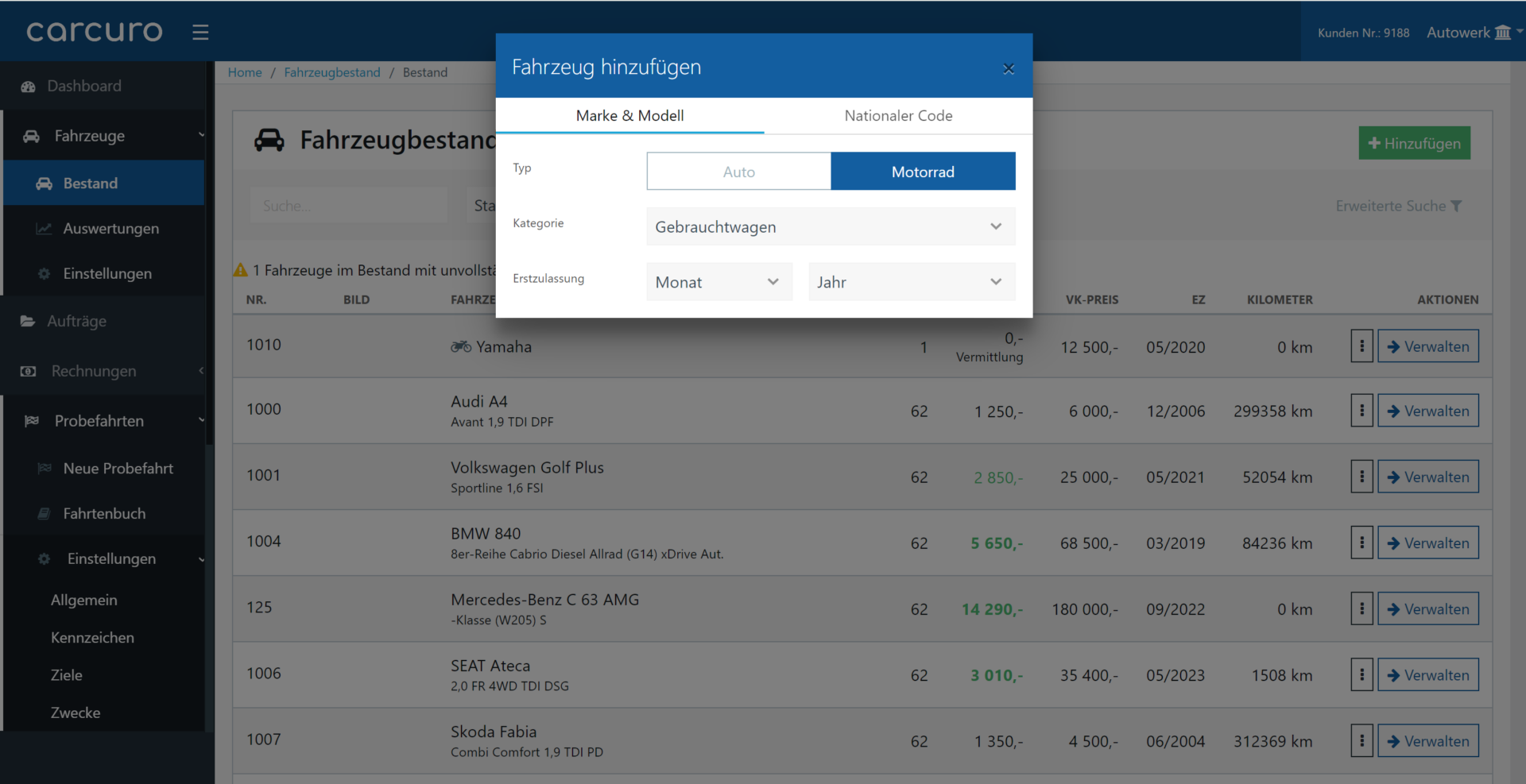Open Ziele menu item
Image resolution: width=1526 pixels, height=784 pixels.
67,675
